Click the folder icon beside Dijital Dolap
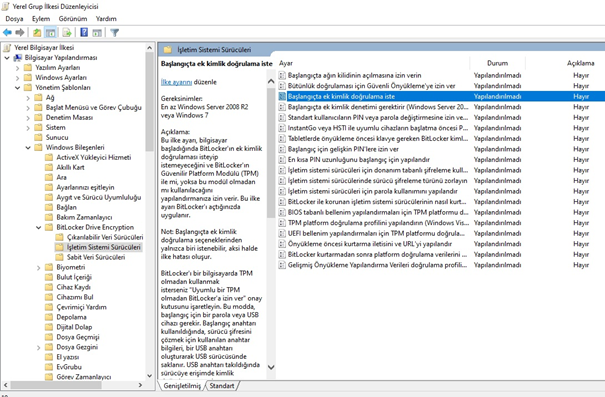Screen dimensions: 605x397 pos(49,327)
